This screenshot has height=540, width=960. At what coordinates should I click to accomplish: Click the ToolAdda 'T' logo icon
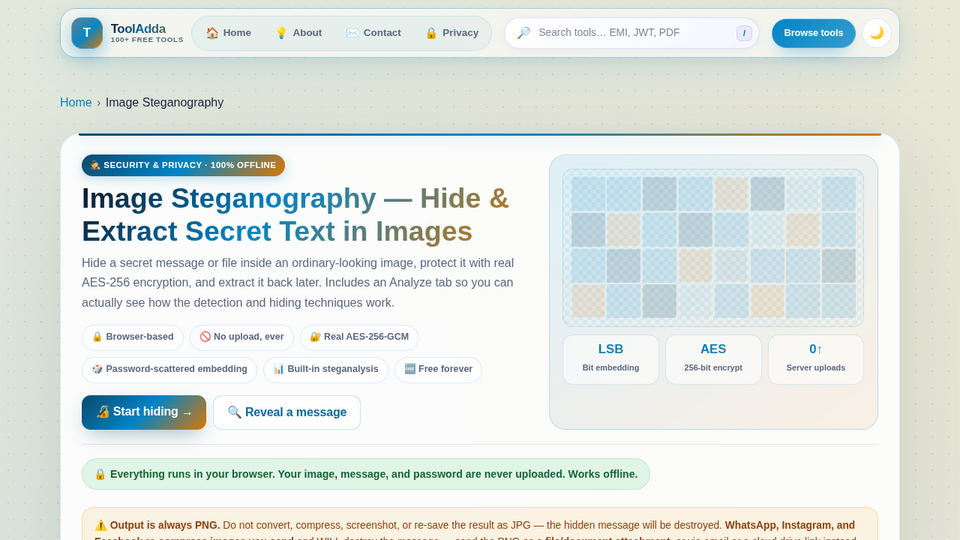click(x=87, y=33)
